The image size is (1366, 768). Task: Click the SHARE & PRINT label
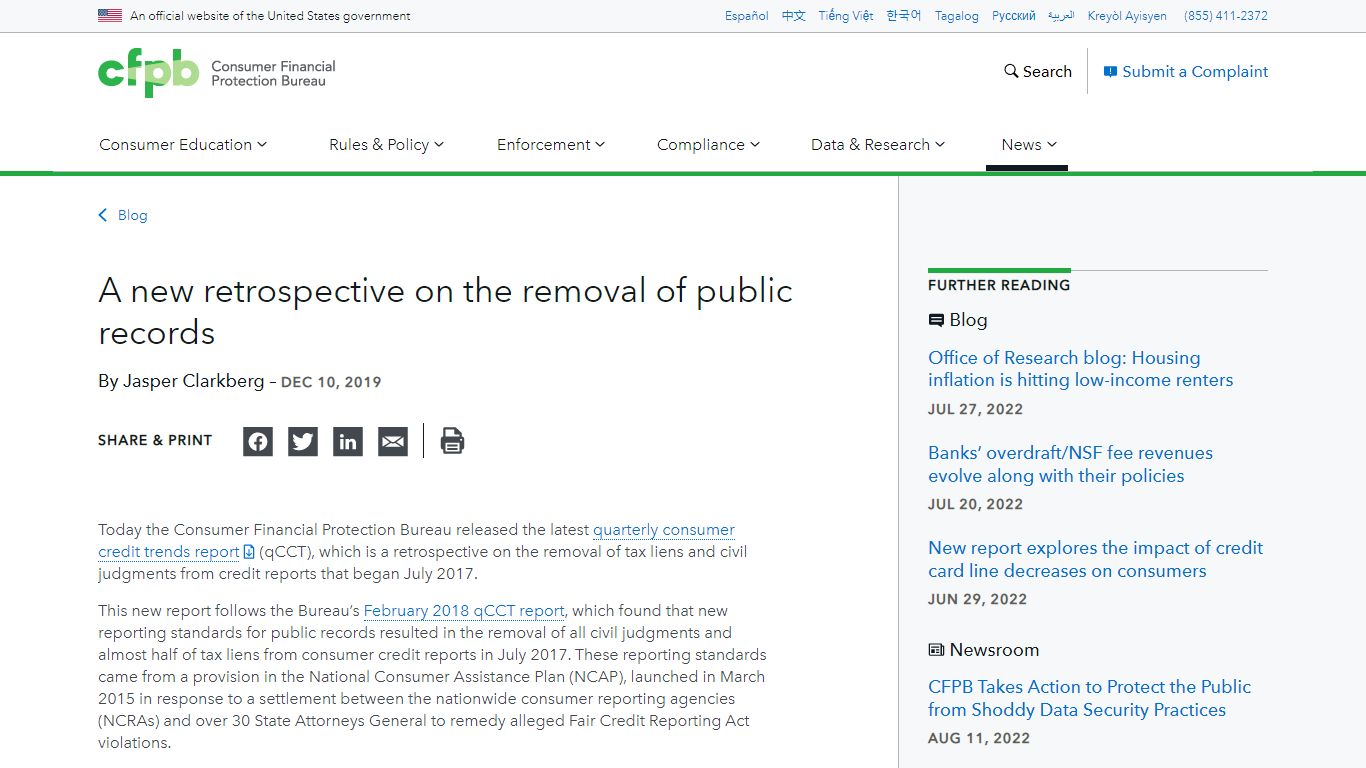click(x=155, y=440)
